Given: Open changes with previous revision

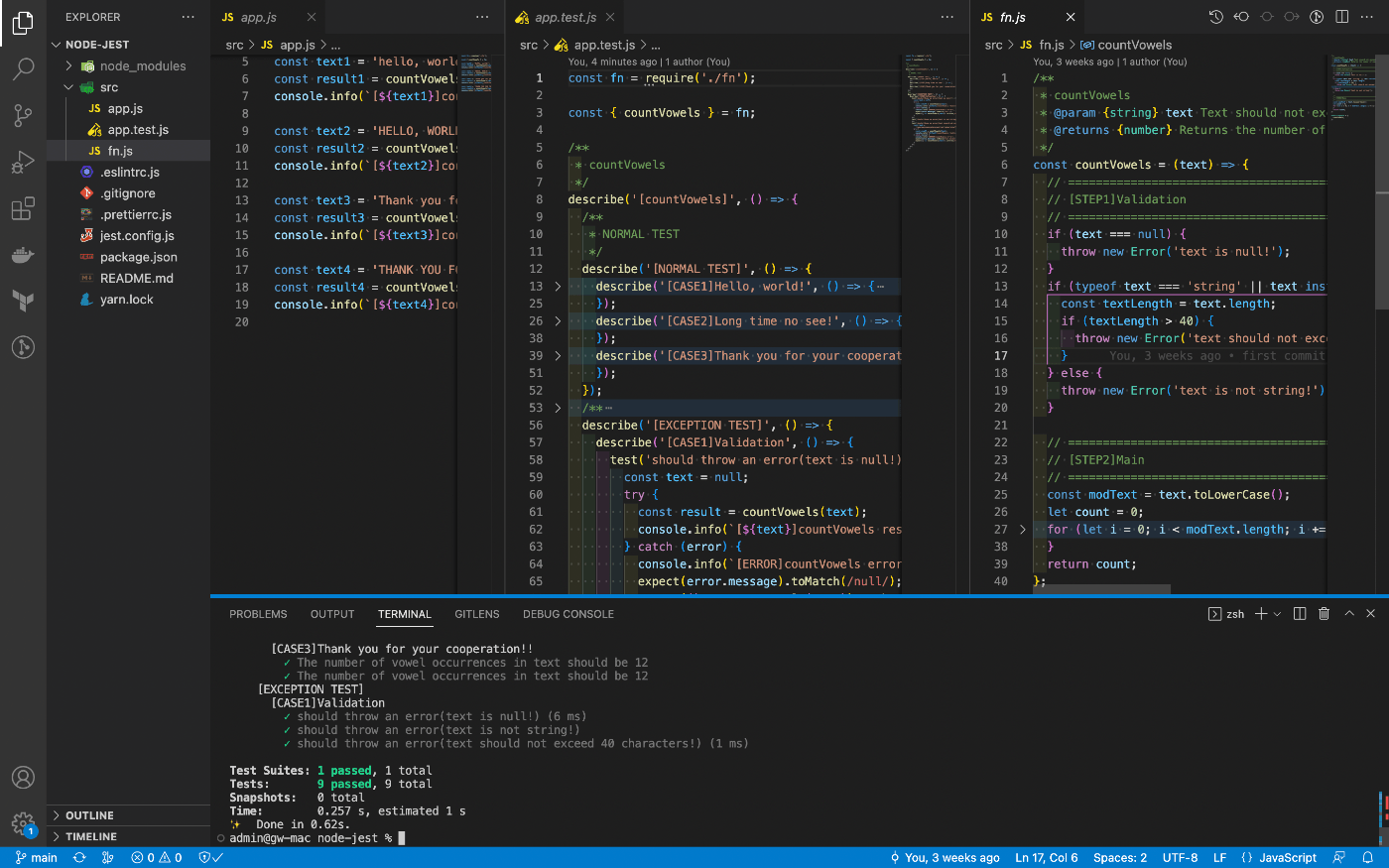Looking at the screenshot, I should pyautogui.click(x=1241, y=17).
